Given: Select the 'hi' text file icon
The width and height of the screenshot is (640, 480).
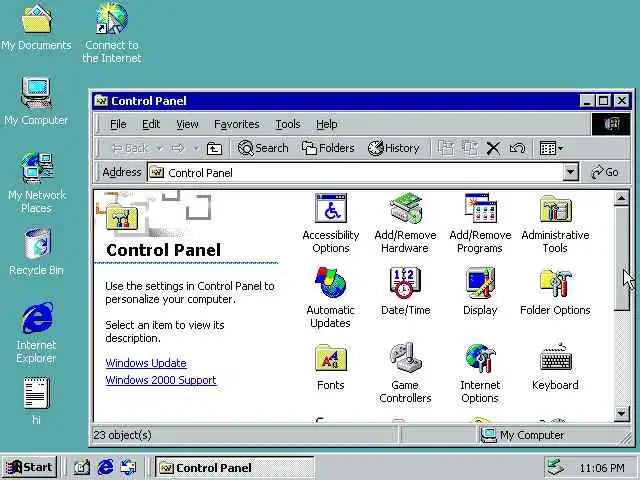Looking at the screenshot, I should [x=36, y=402].
